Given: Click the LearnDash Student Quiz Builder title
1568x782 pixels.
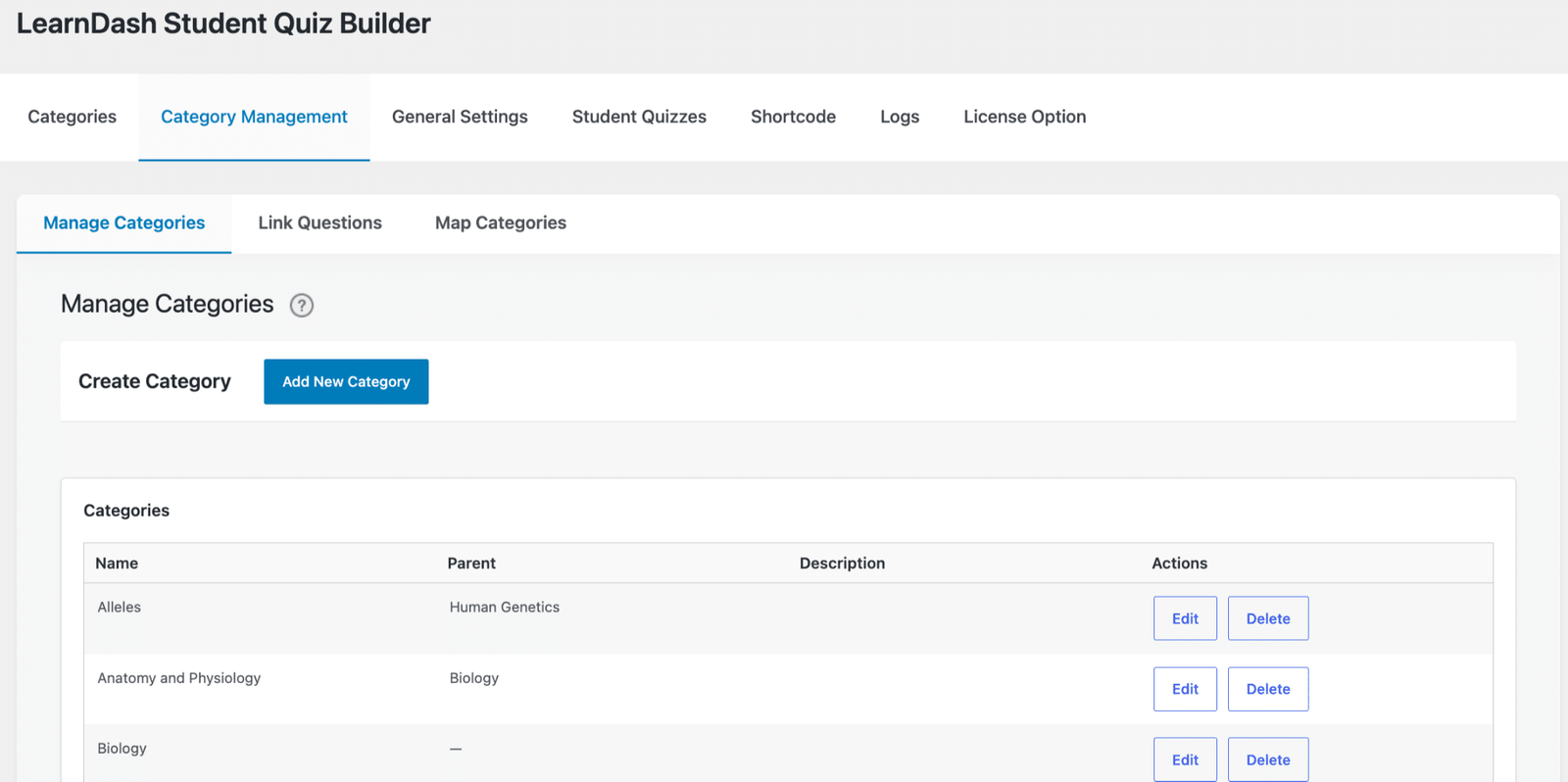Looking at the screenshot, I should (223, 24).
